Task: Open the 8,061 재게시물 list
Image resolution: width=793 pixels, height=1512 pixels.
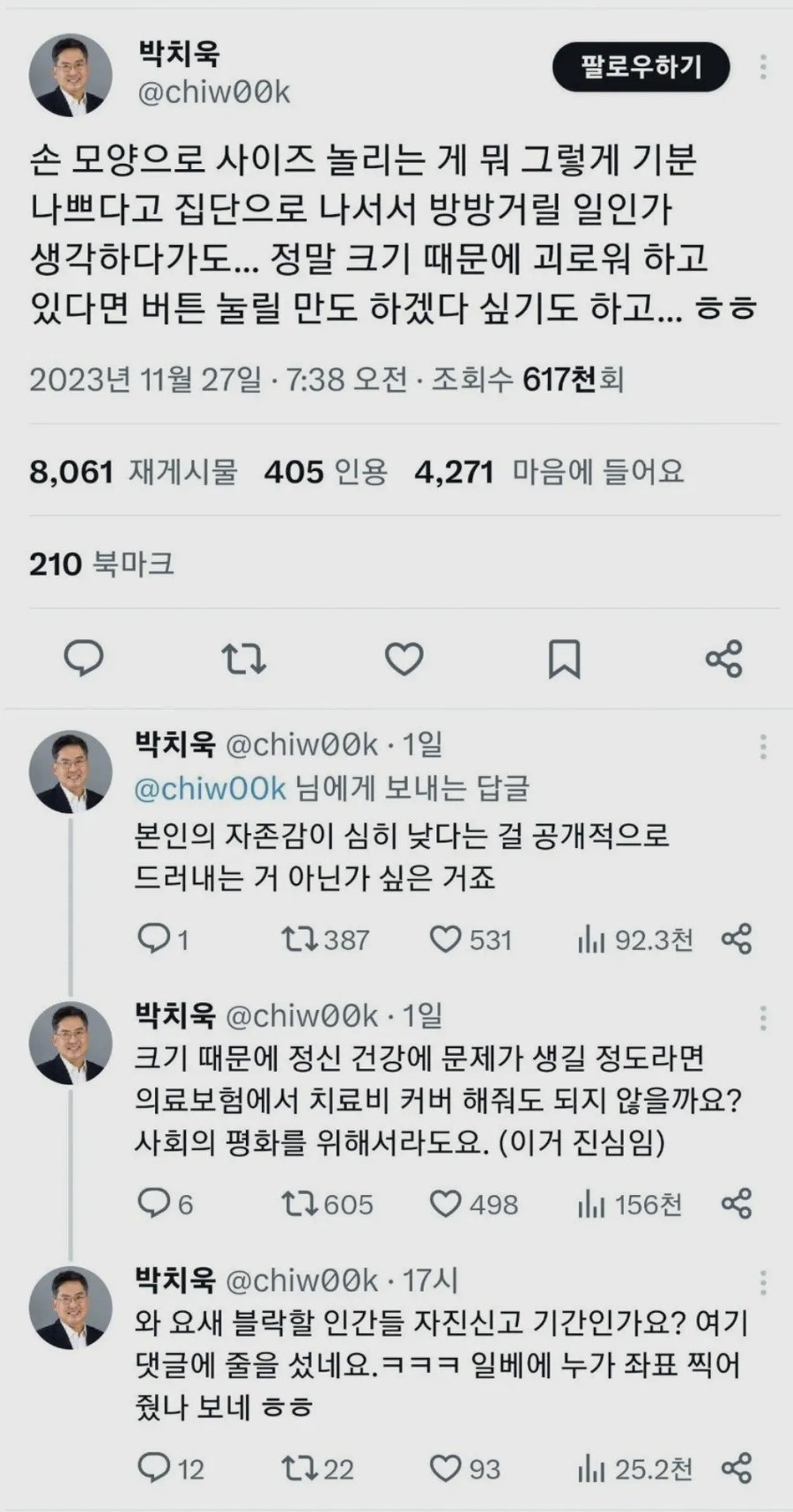Action: click(x=137, y=472)
